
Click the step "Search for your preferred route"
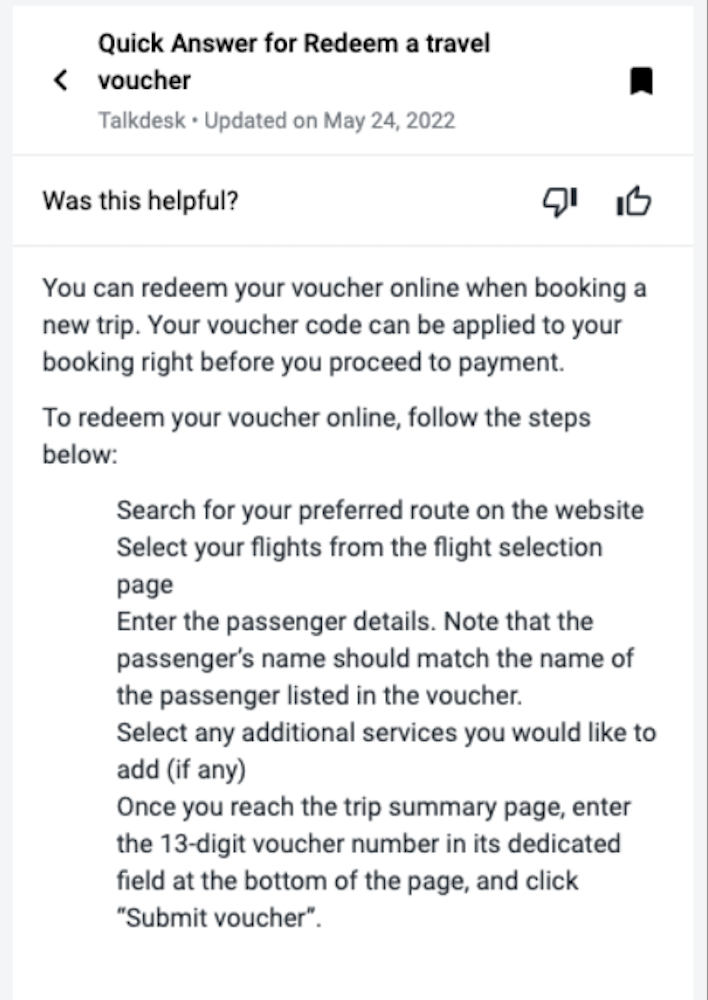pyautogui.click(x=379, y=510)
